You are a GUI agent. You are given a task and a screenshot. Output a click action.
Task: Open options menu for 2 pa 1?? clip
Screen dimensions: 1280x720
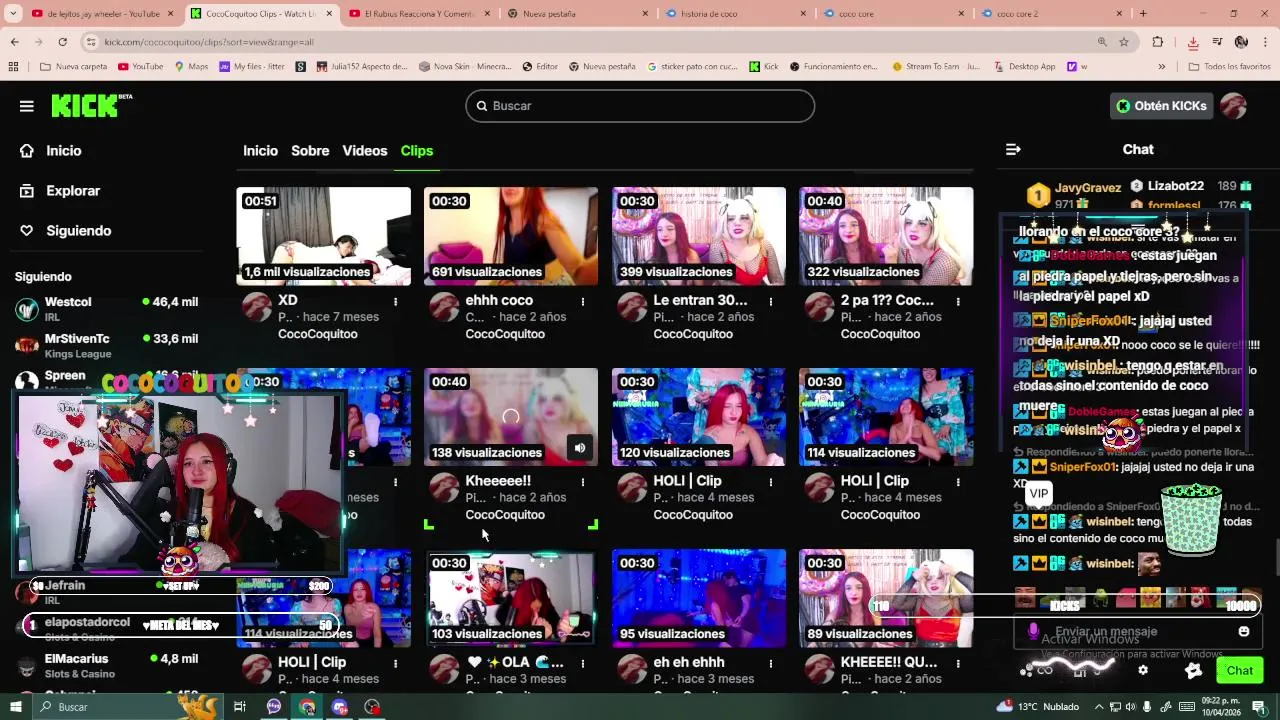pyautogui.click(x=958, y=301)
